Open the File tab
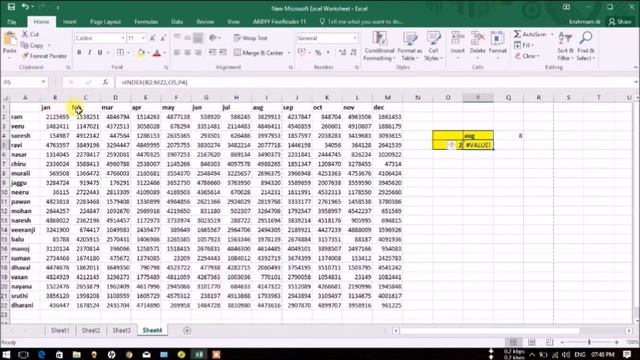Image resolution: width=640 pixels, height=360 pixels. [x=11, y=22]
